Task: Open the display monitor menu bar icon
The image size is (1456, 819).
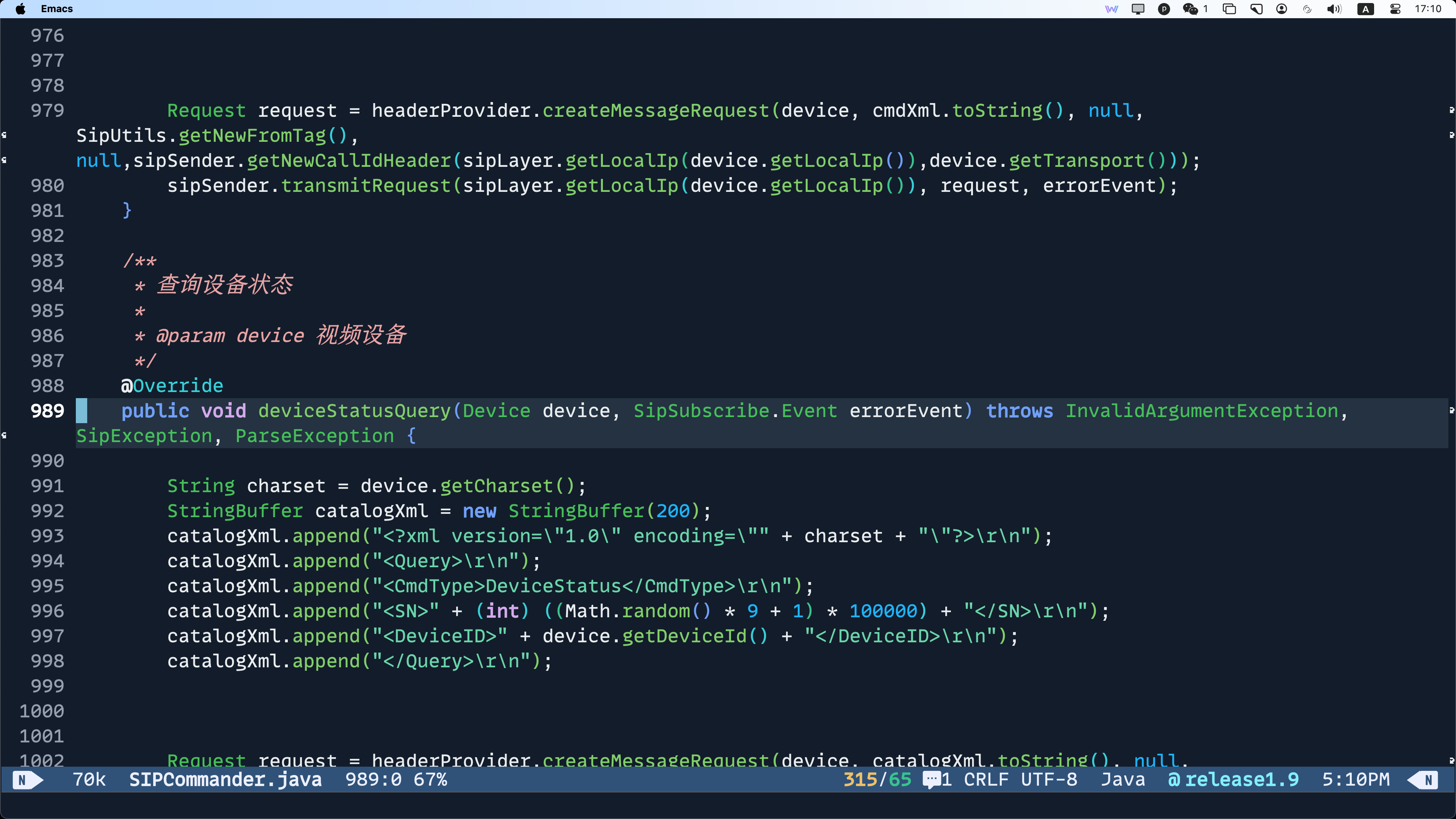Action: [1138, 9]
